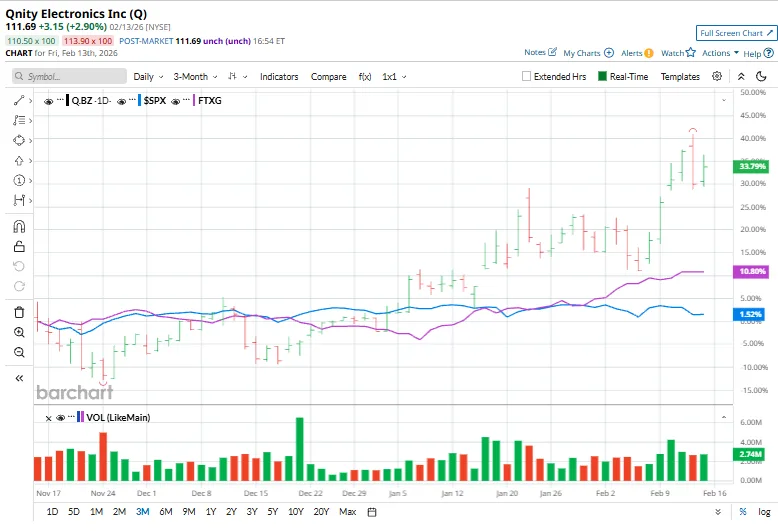Image resolution: width=778 pixels, height=531 pixels.
Task: Open the 1x1 layout dropdown
Action: pos(394,77)
